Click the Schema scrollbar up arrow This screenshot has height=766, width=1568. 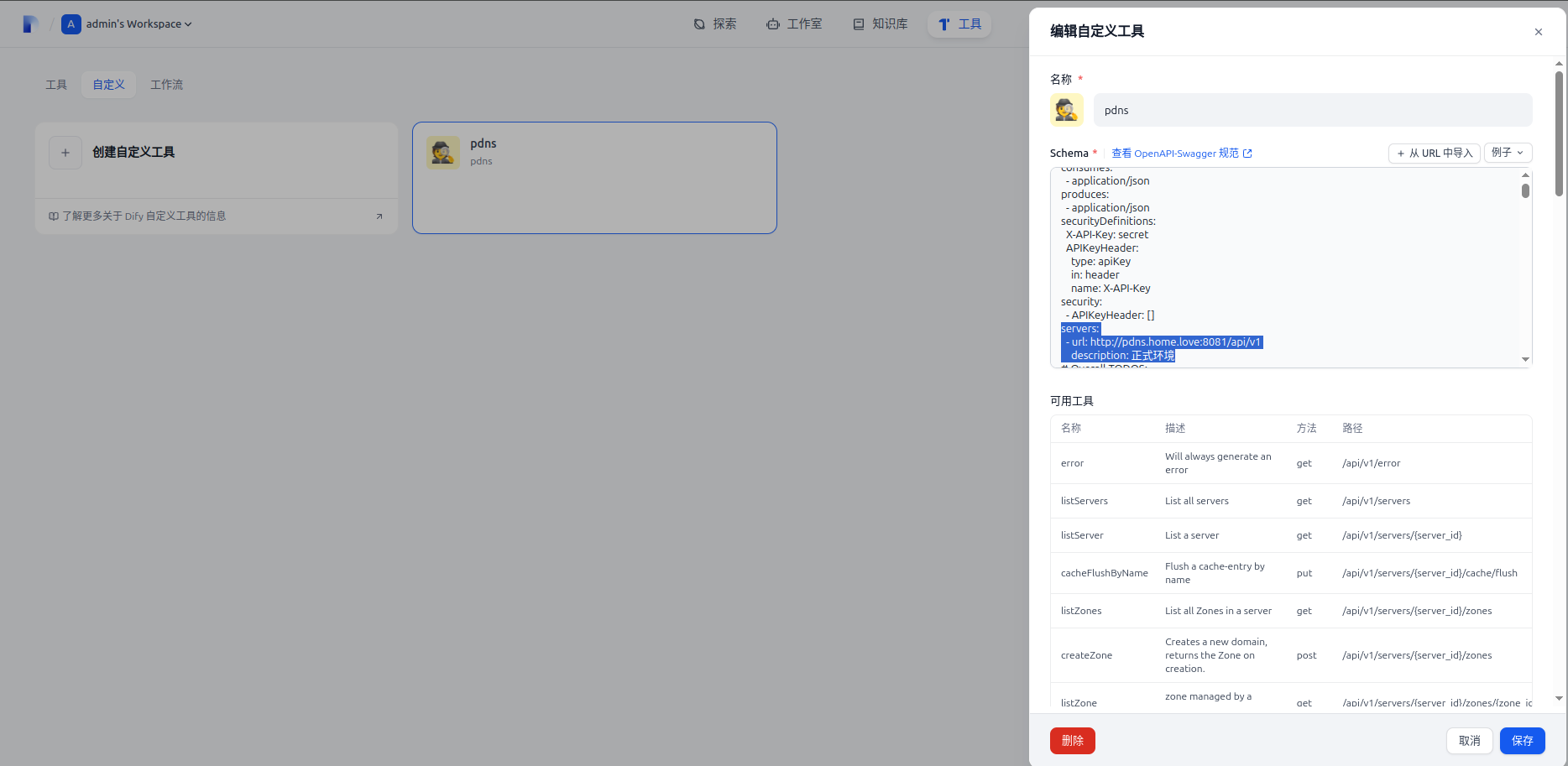[x=1525, y=175]
